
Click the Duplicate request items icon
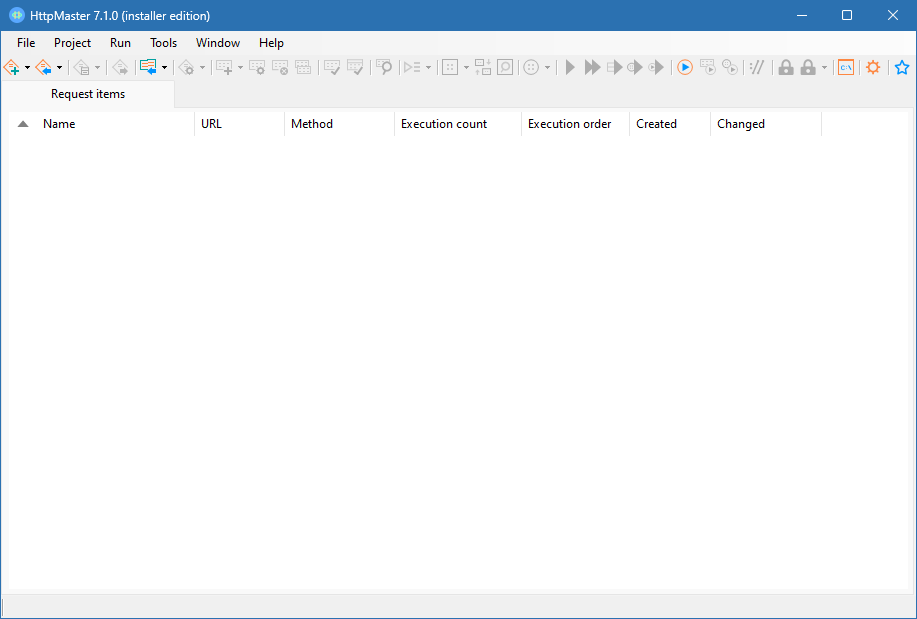(303, 68)
